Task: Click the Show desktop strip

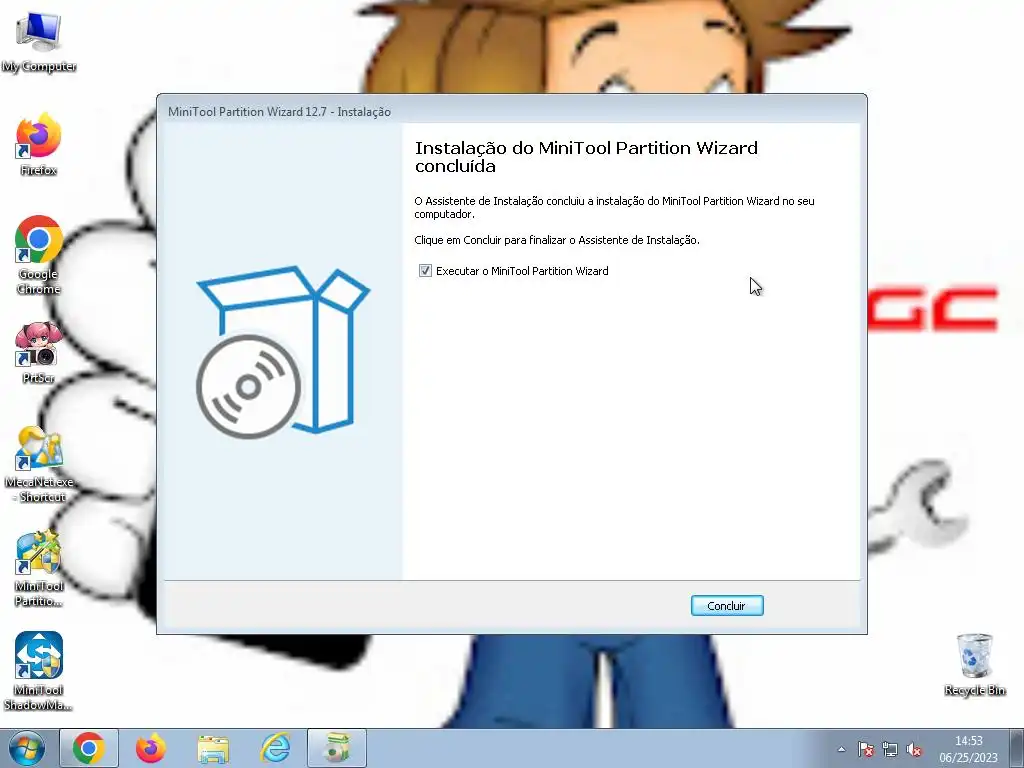Action: point(1017,748)
